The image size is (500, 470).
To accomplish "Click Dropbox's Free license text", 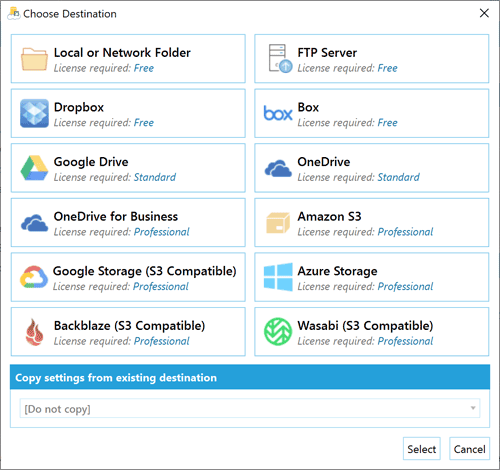I will tap(144, 123).
